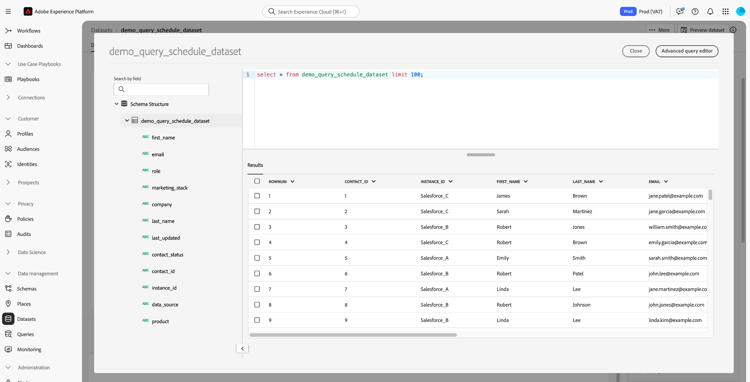Toggle the hamburger navigation menu
The width and height of the screenshot is (750, 382).
click(8, 11)
